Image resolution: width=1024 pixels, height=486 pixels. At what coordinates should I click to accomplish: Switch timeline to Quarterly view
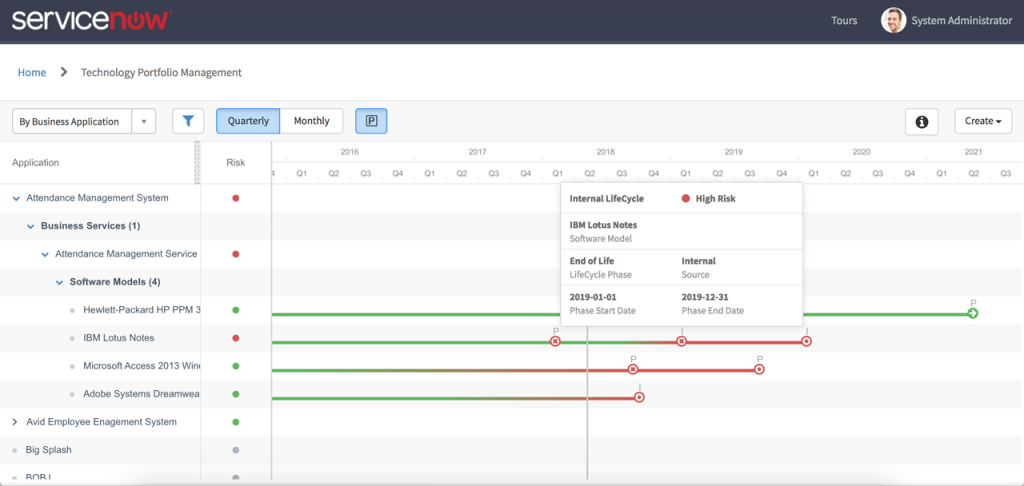point(248,121)
